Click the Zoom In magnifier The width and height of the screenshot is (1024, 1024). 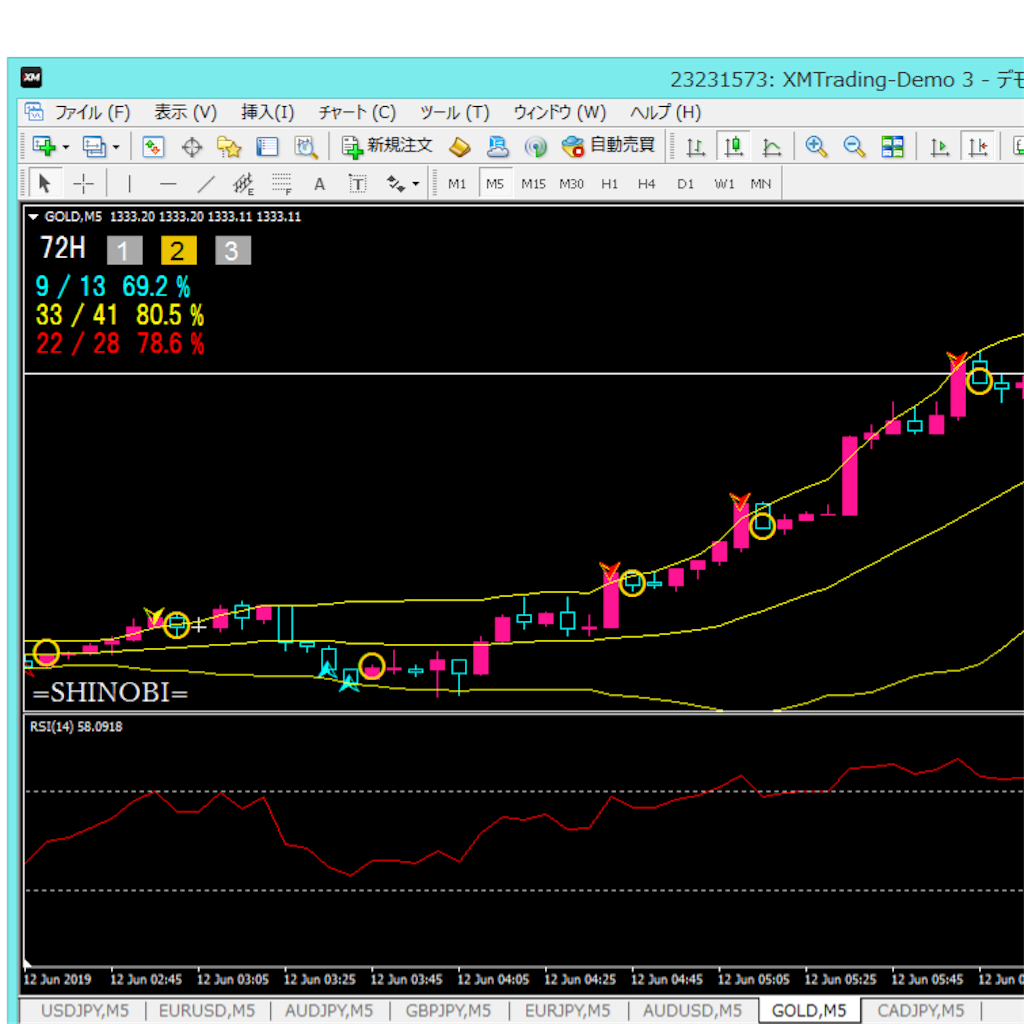pos(816,146)
